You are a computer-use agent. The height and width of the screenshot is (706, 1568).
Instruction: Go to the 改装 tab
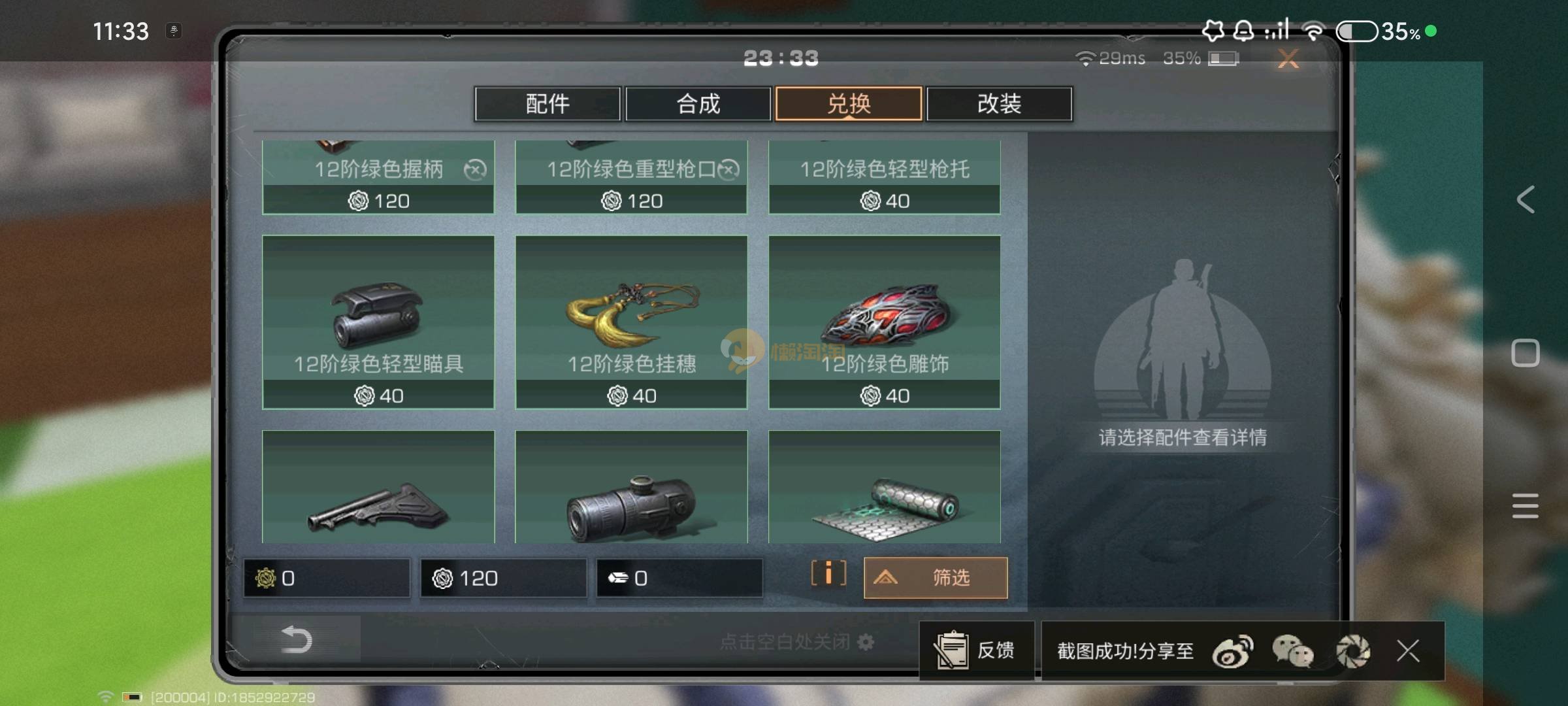point(999,104)
